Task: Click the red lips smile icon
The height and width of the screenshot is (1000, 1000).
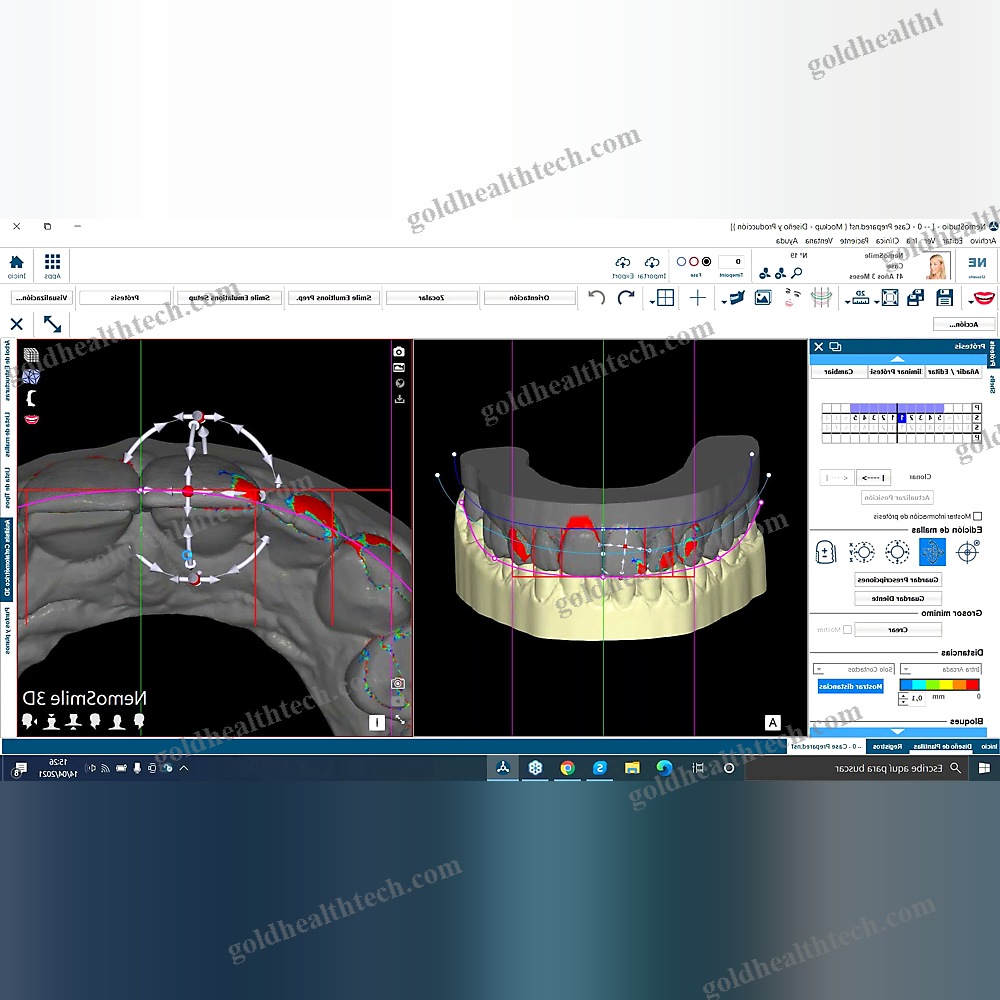Action: click(x=984, y=298)
